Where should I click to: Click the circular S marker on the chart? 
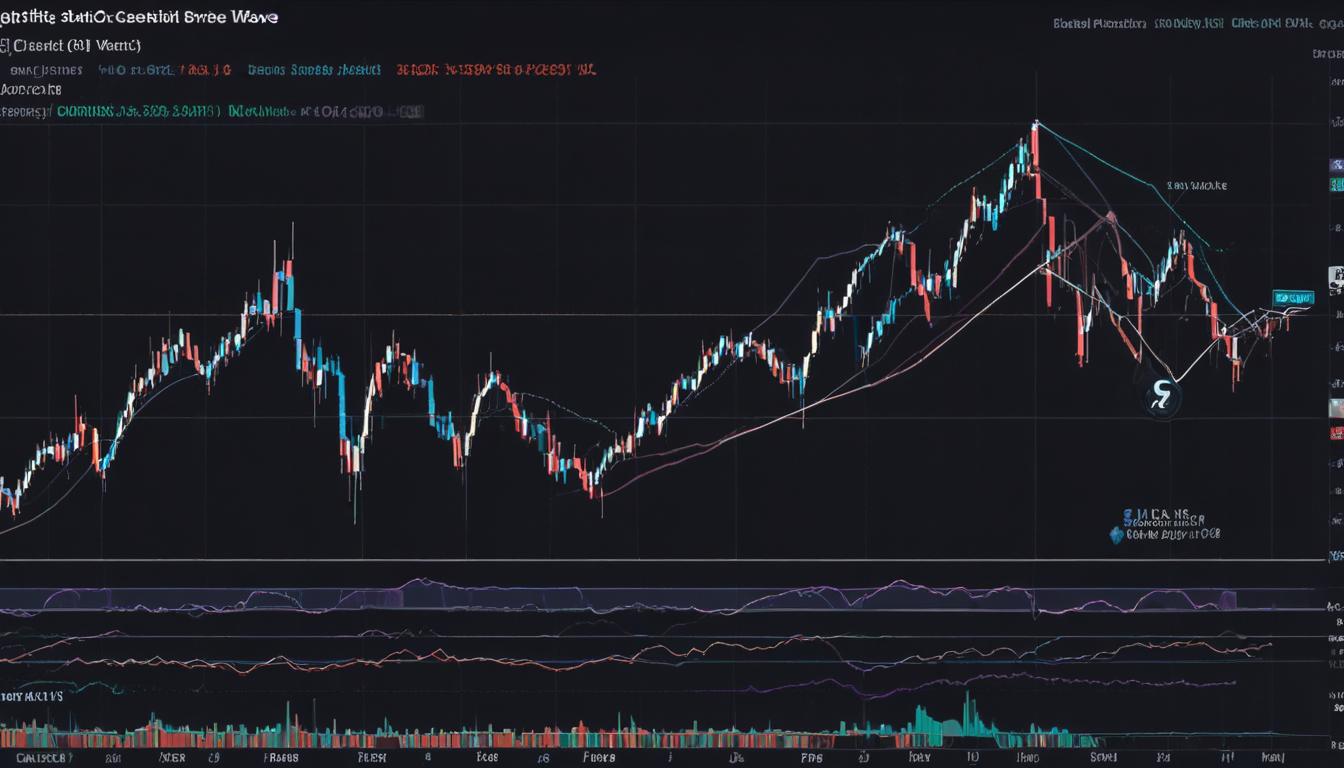tap(1161, 397)
